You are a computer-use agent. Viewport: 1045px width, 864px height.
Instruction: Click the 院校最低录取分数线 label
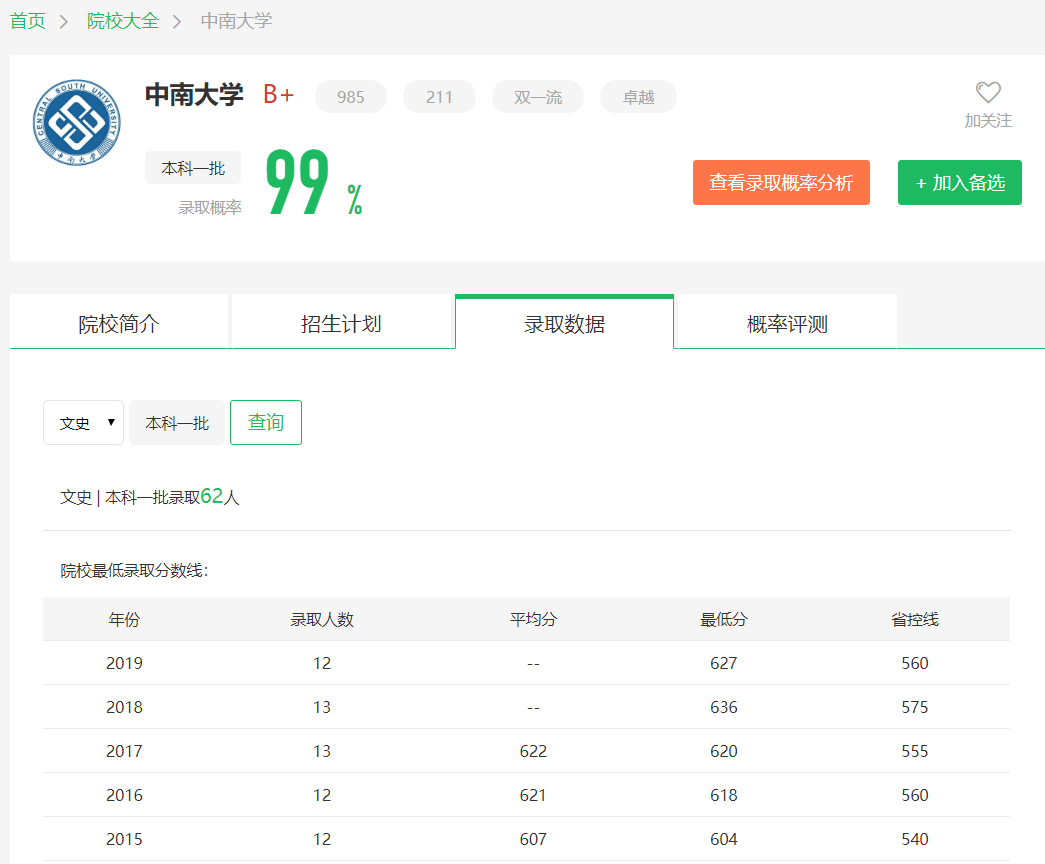coord(134,571)
